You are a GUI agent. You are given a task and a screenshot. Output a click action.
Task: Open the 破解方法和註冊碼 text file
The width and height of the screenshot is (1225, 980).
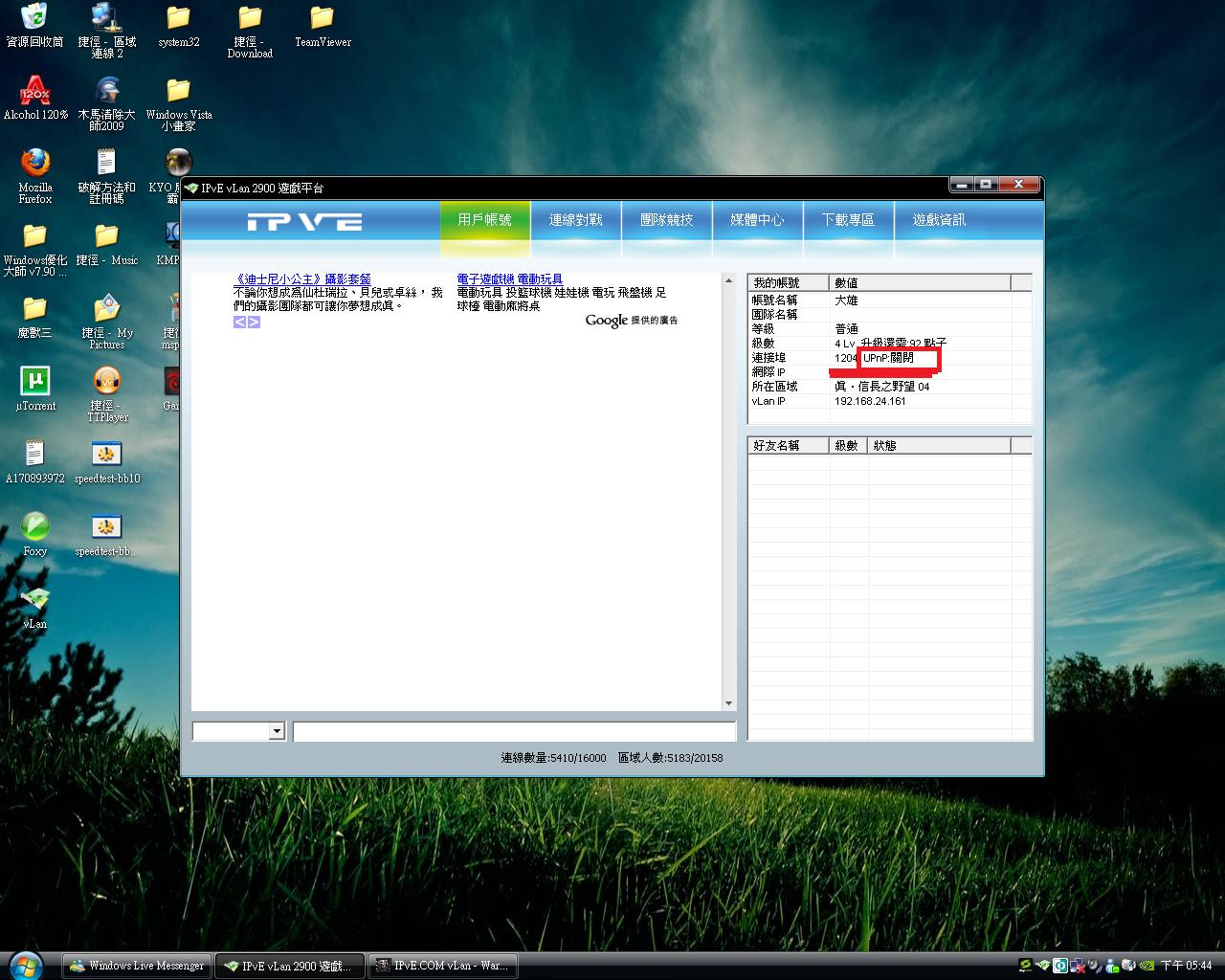106,176
